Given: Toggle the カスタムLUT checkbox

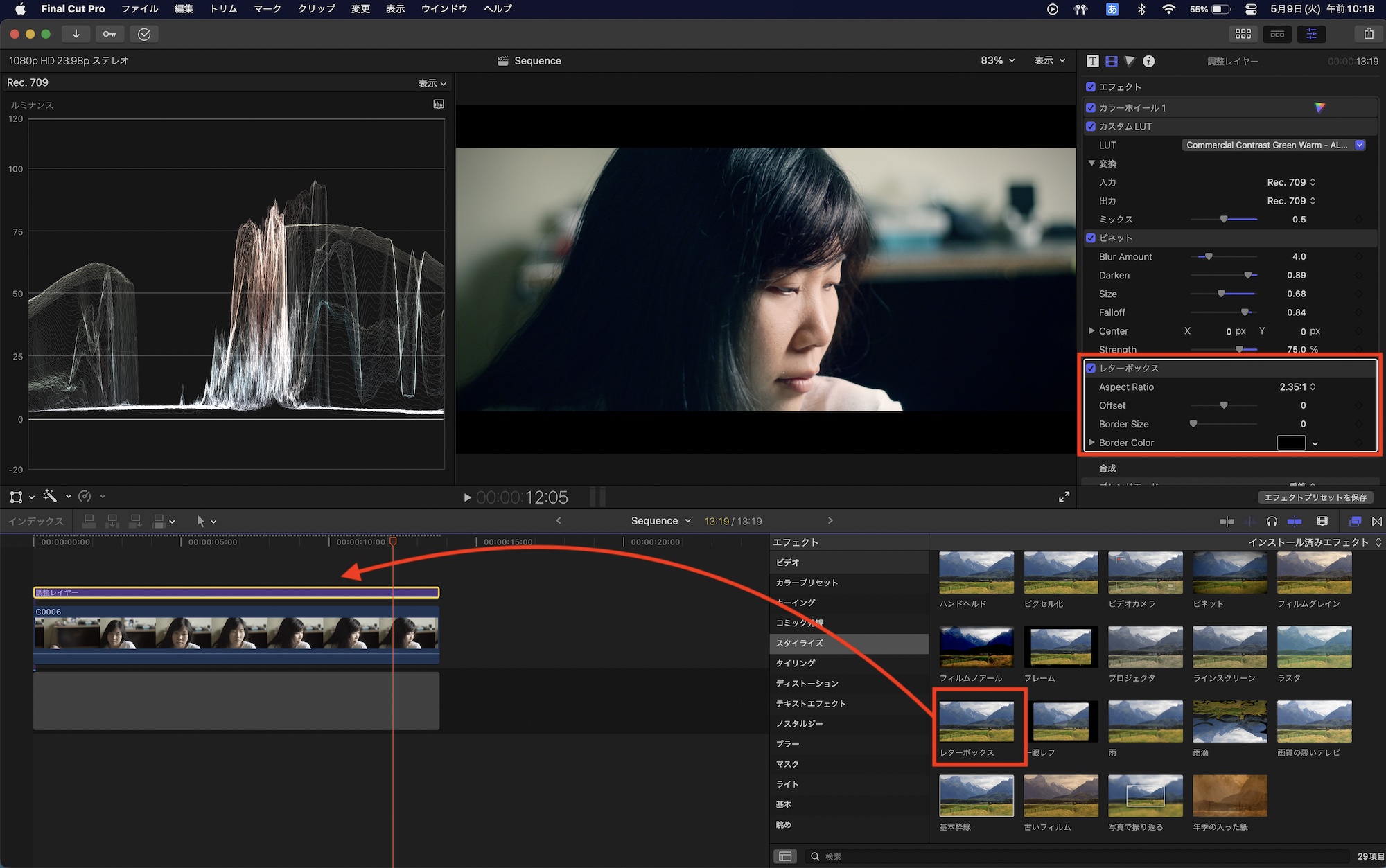Looking at the screenshot, I should pyautogui.click(x=1091, y=126).
